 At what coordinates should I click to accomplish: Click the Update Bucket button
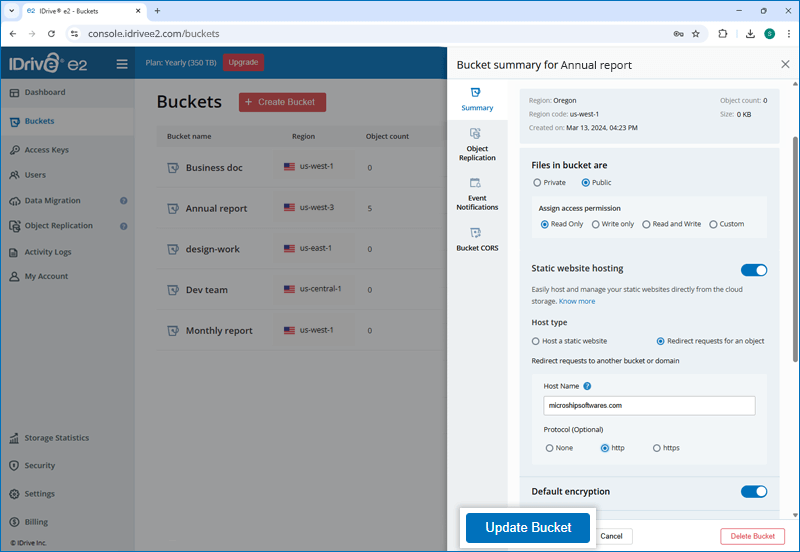(x=528, y=528)
